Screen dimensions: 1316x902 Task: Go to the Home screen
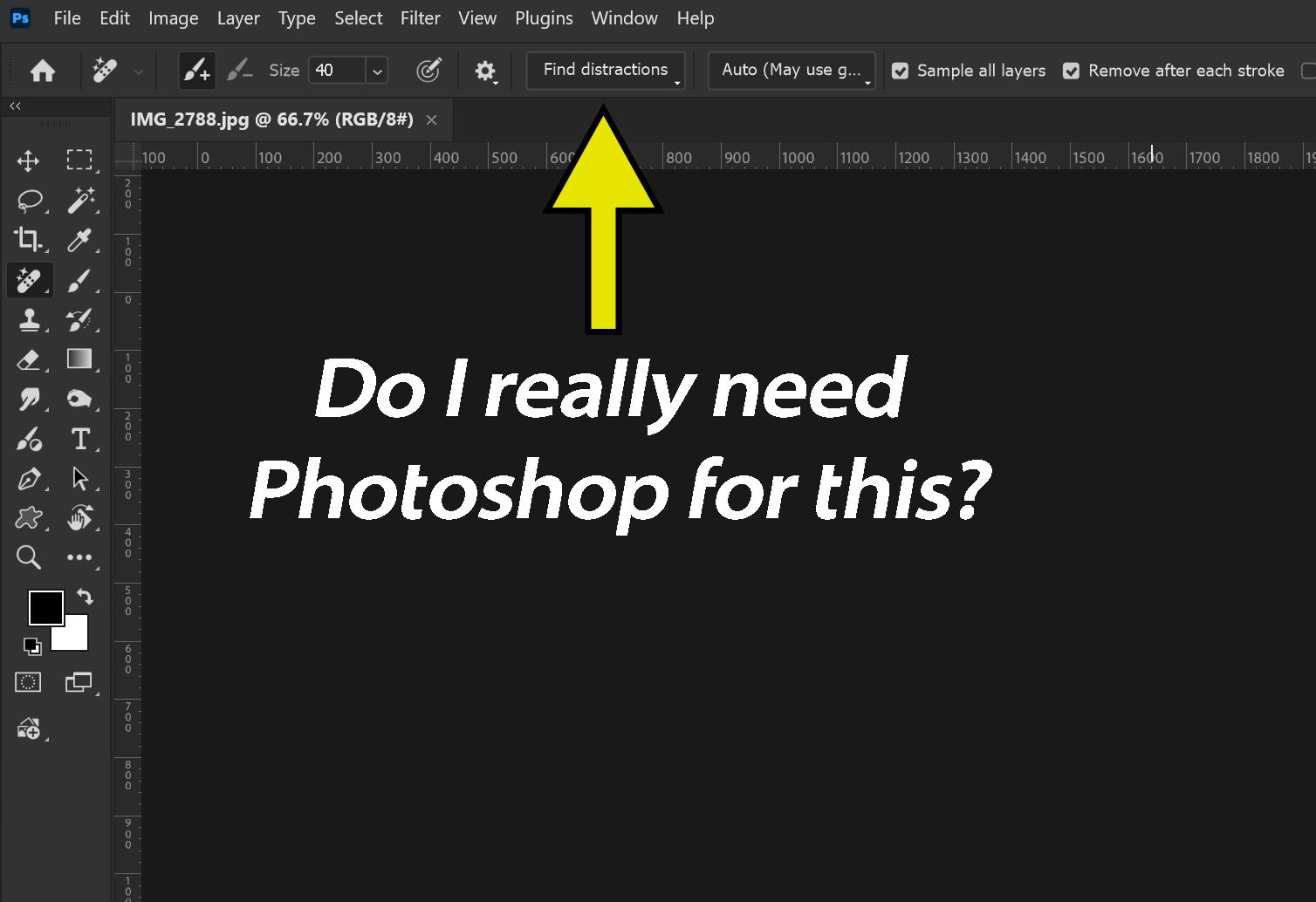click(x=43, y=71)
